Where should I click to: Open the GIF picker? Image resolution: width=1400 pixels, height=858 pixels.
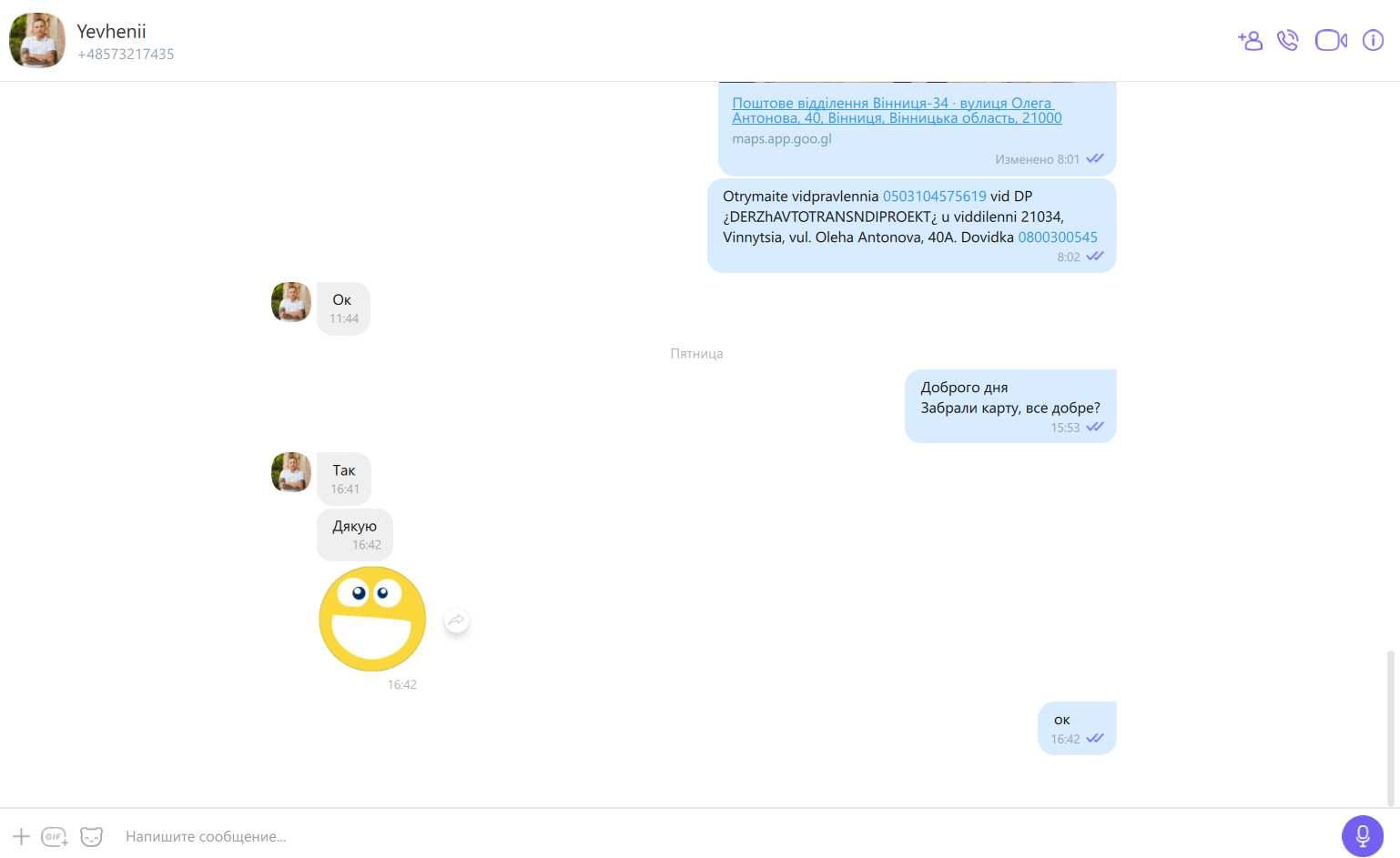pos(55,836)
